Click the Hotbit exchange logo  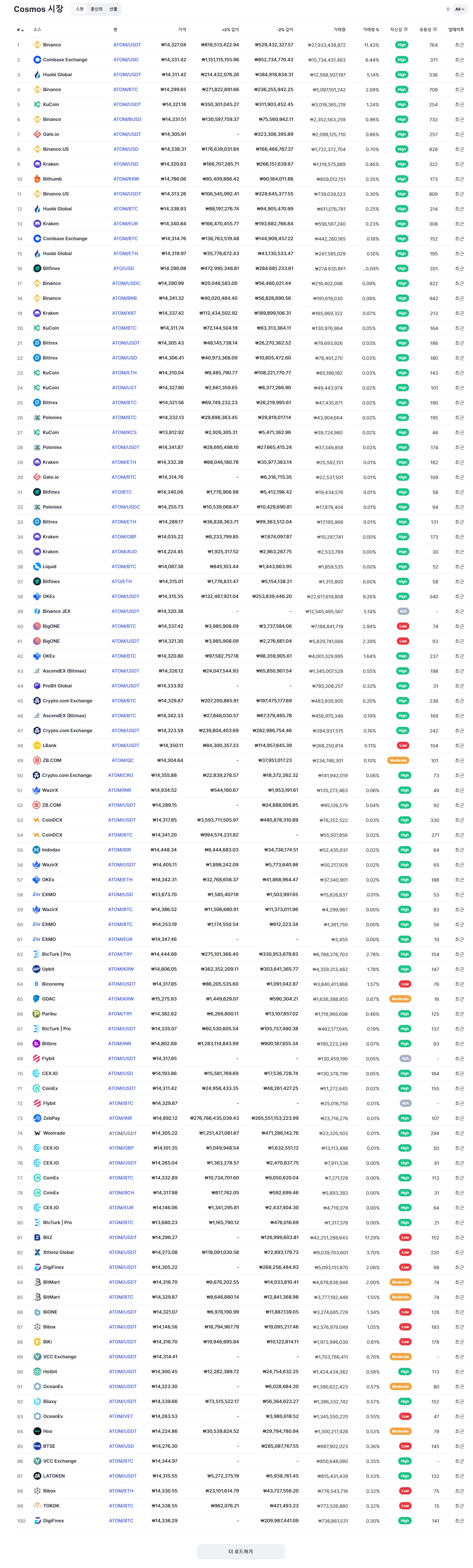(37, 1372)
